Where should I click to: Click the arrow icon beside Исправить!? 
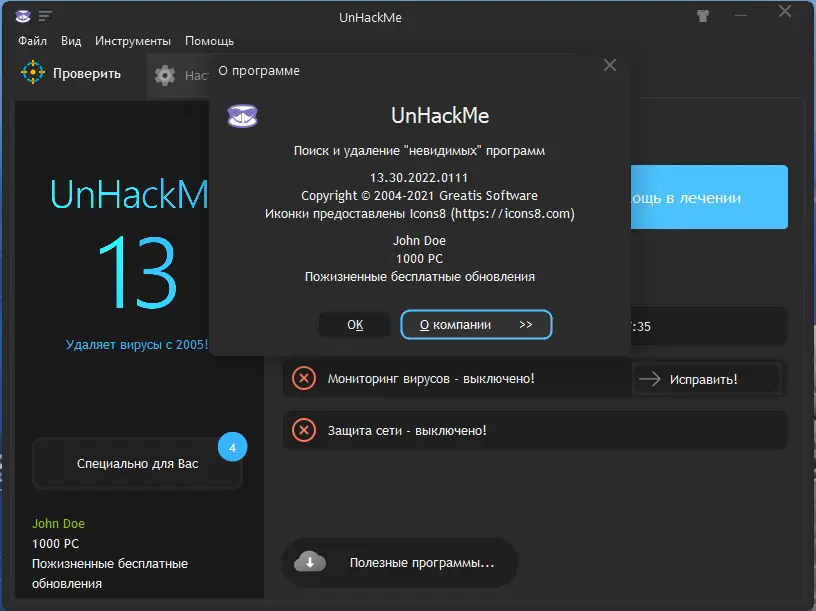click(649, 379)
